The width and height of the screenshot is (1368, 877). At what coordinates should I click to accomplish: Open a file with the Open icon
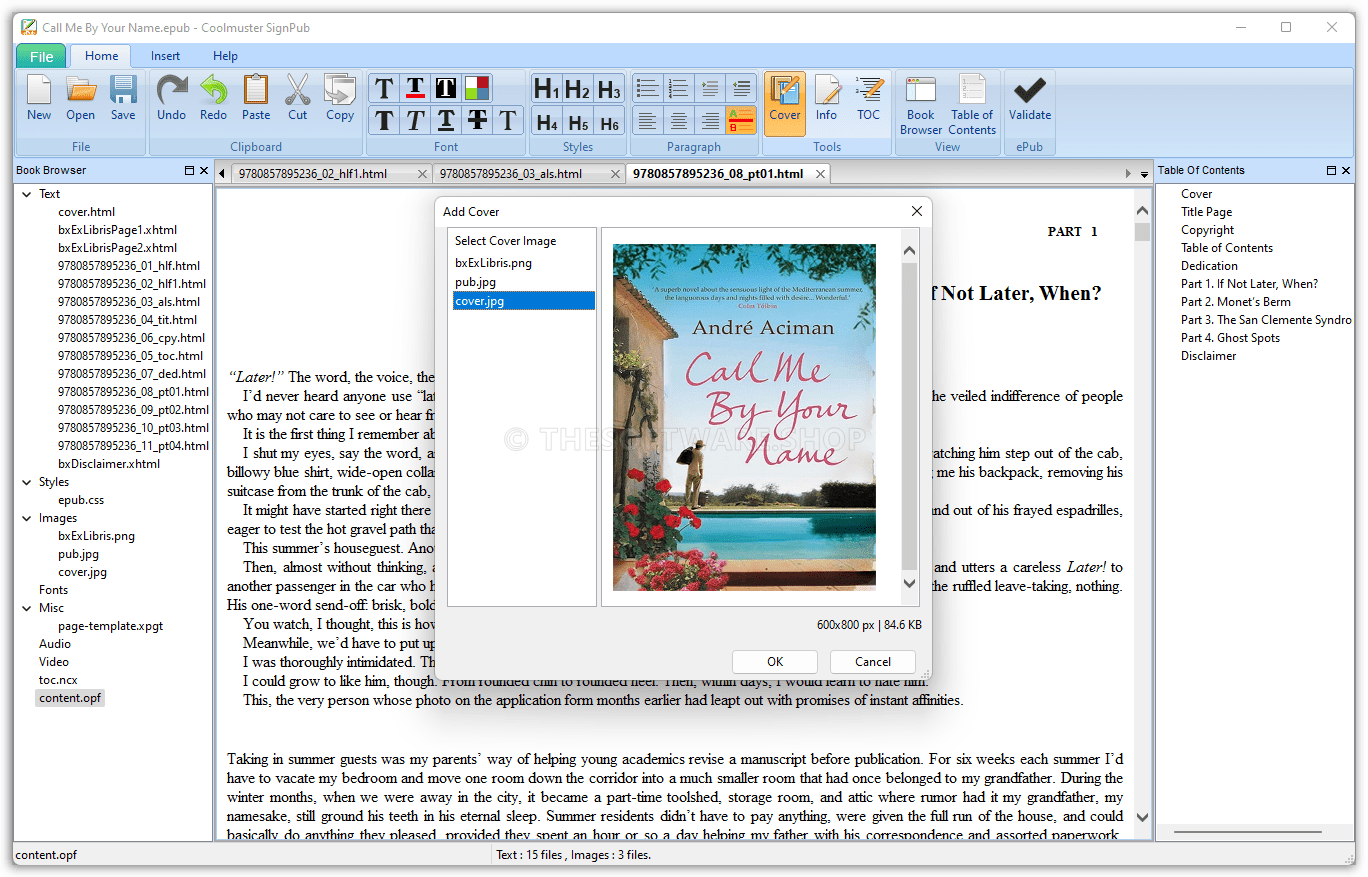81,98
